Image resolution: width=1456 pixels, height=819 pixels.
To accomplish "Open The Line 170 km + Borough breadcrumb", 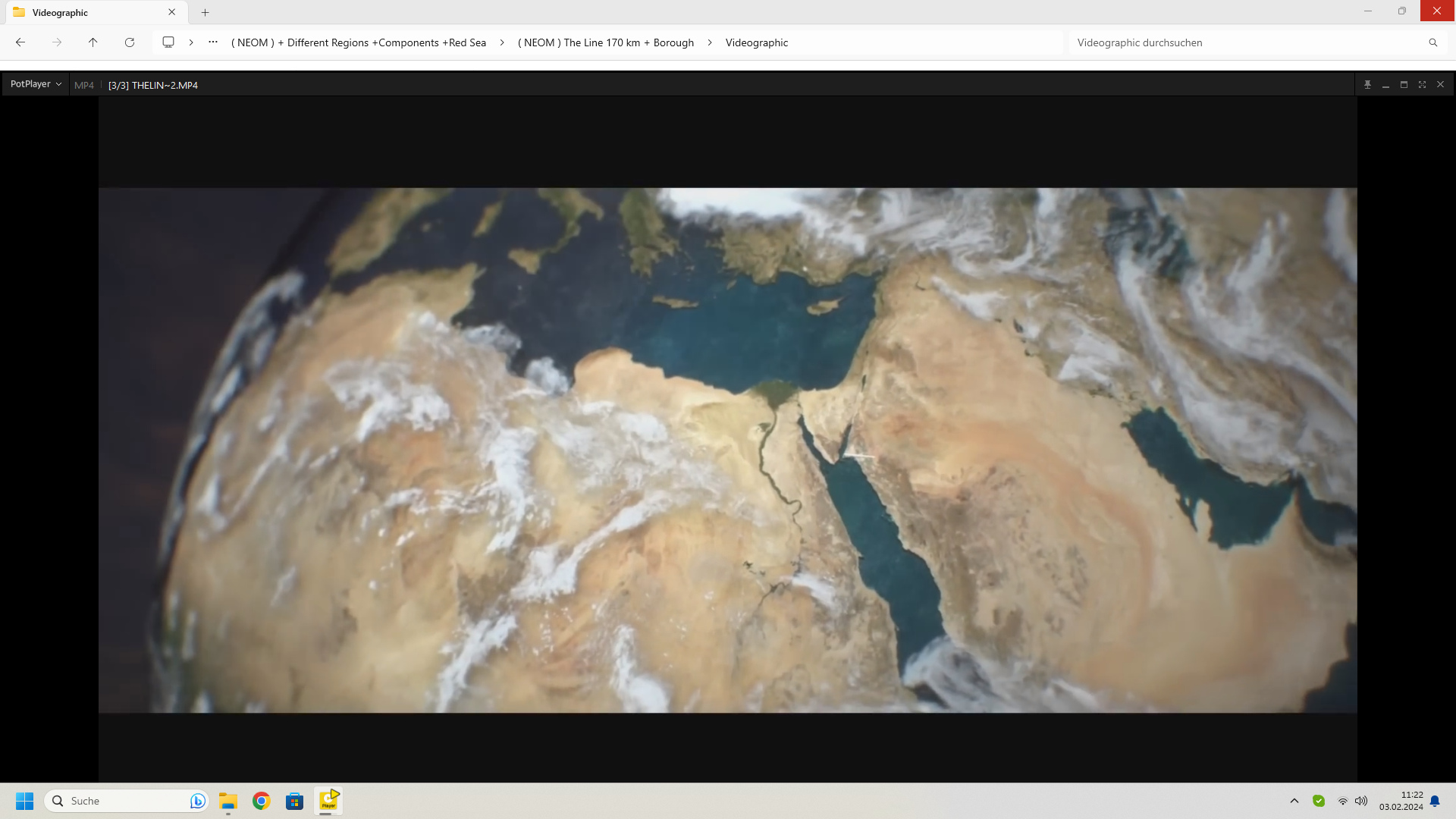I will 606,42.
